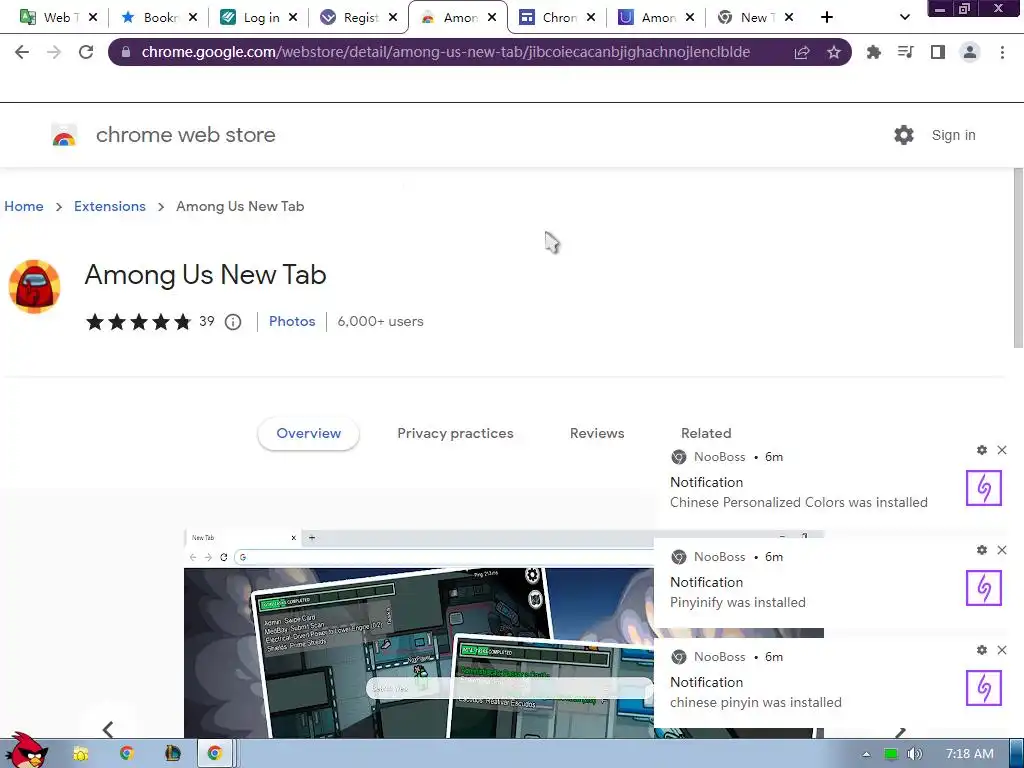Click the 6,000+ users text
Viewport: 1024px width, 768px height.
380,321
